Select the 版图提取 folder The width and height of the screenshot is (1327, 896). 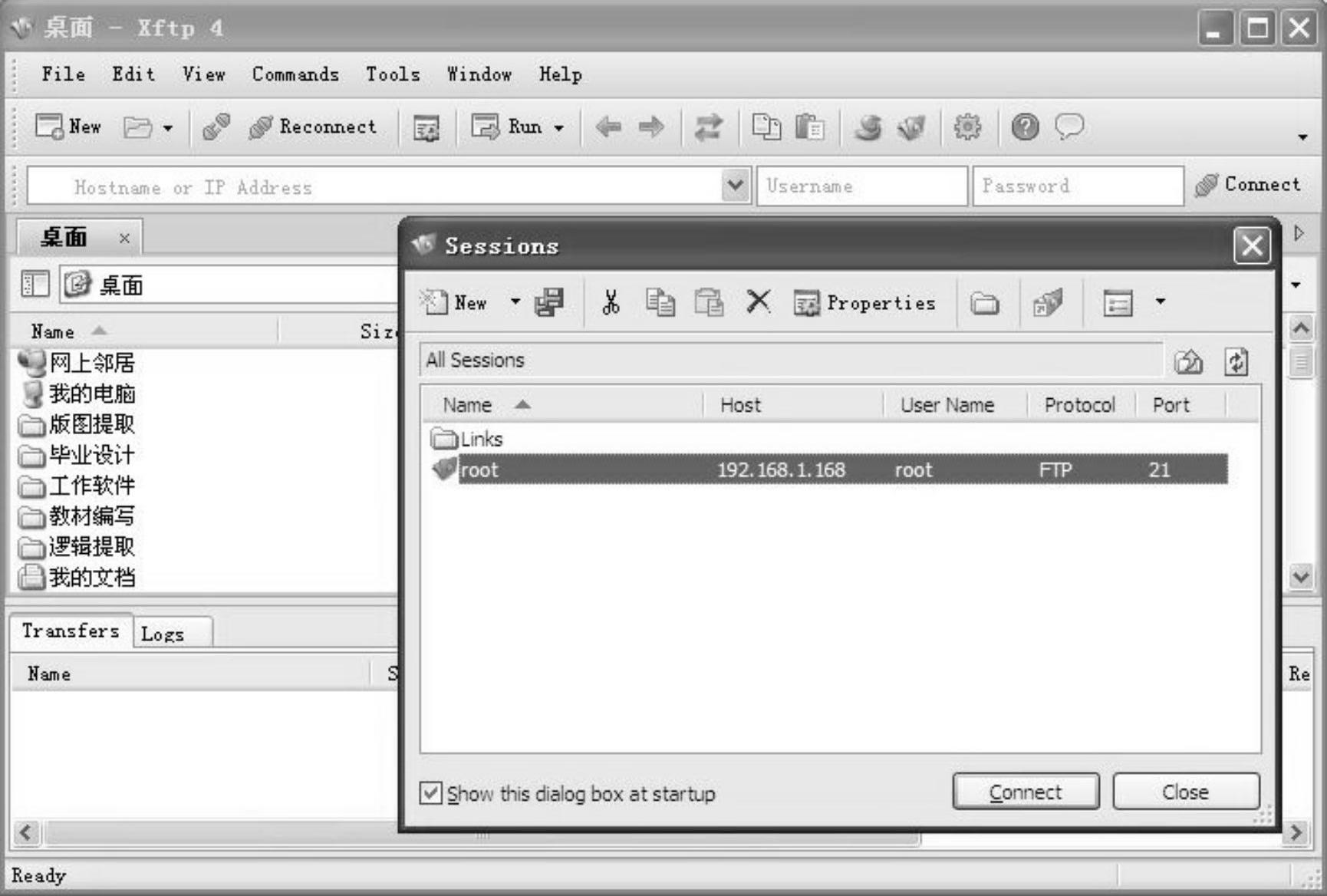[77, 424]
